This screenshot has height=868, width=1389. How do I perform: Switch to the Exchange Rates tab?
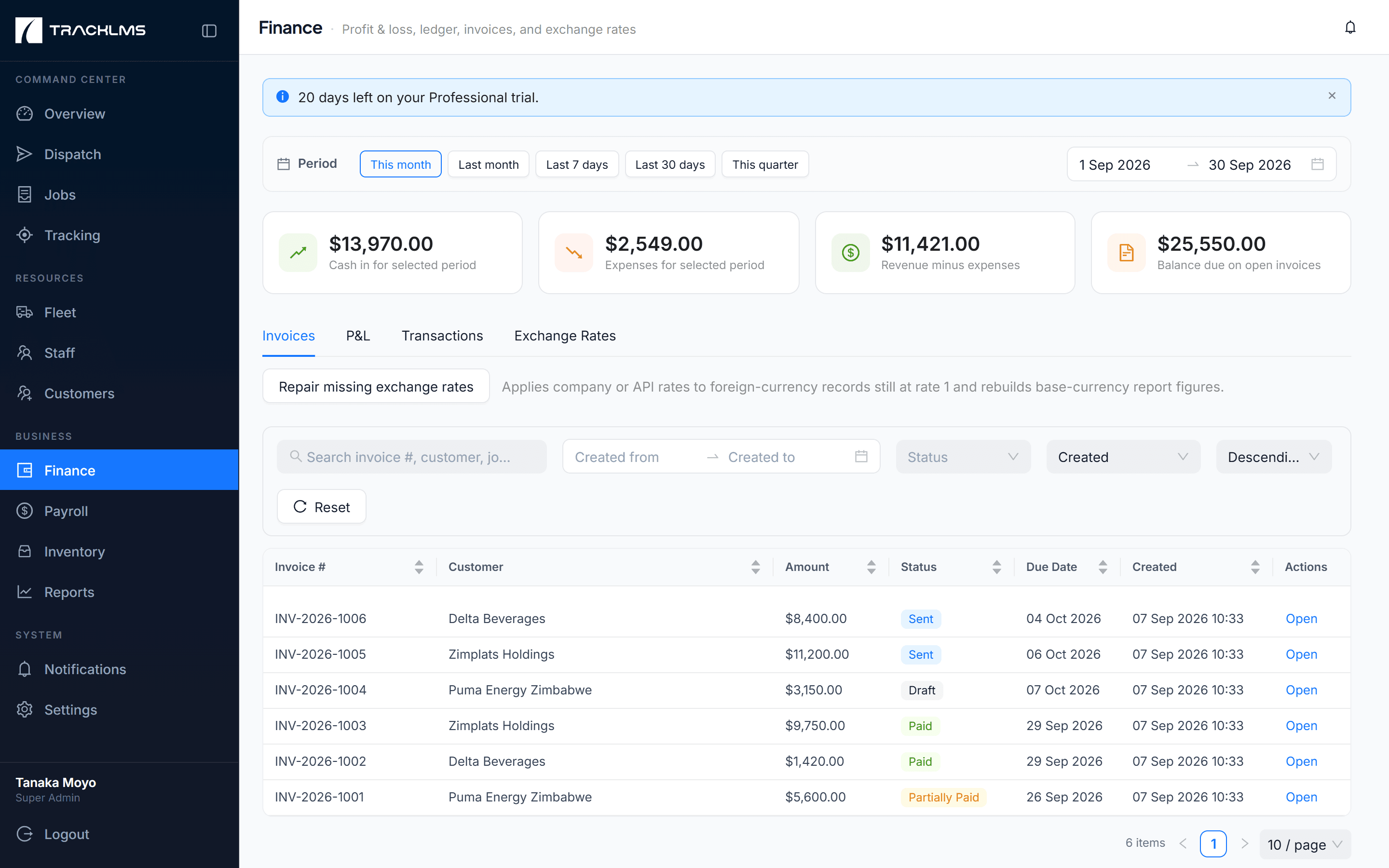565,336
